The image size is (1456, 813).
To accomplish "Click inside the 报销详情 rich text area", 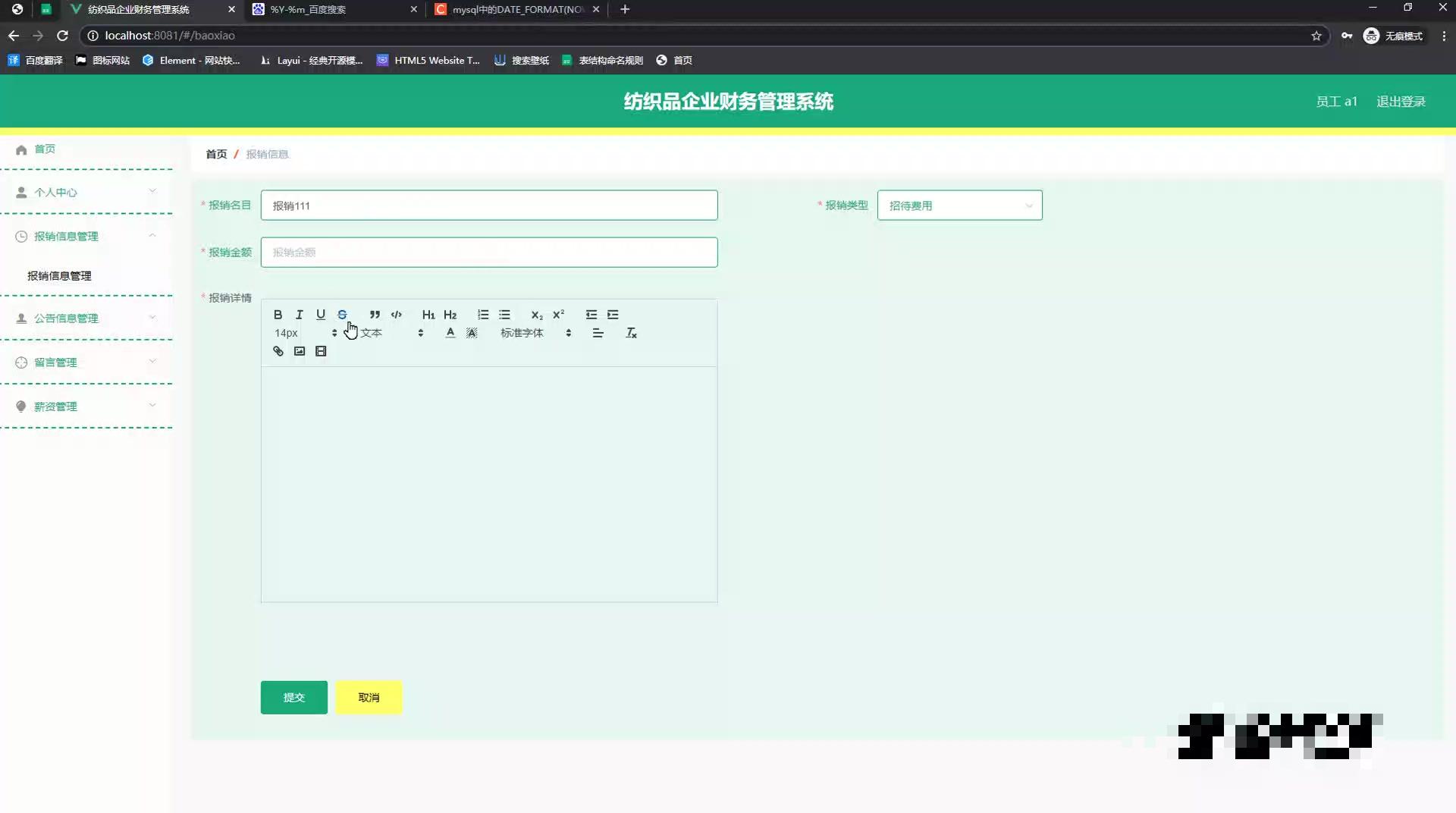I will [489, 485].
